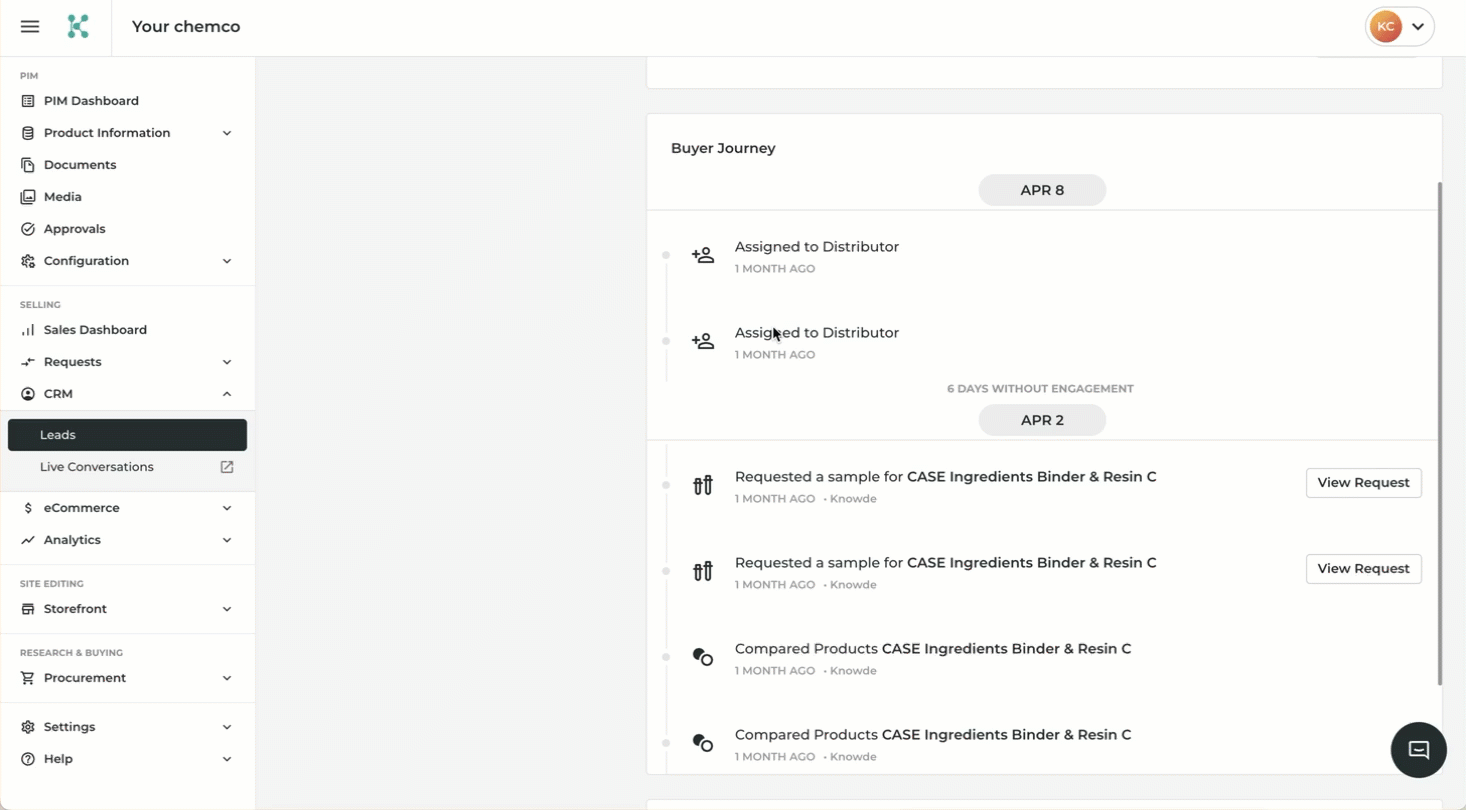Collapse the CRM section
Screen dimensions: 1466x810
coord(227,394)
